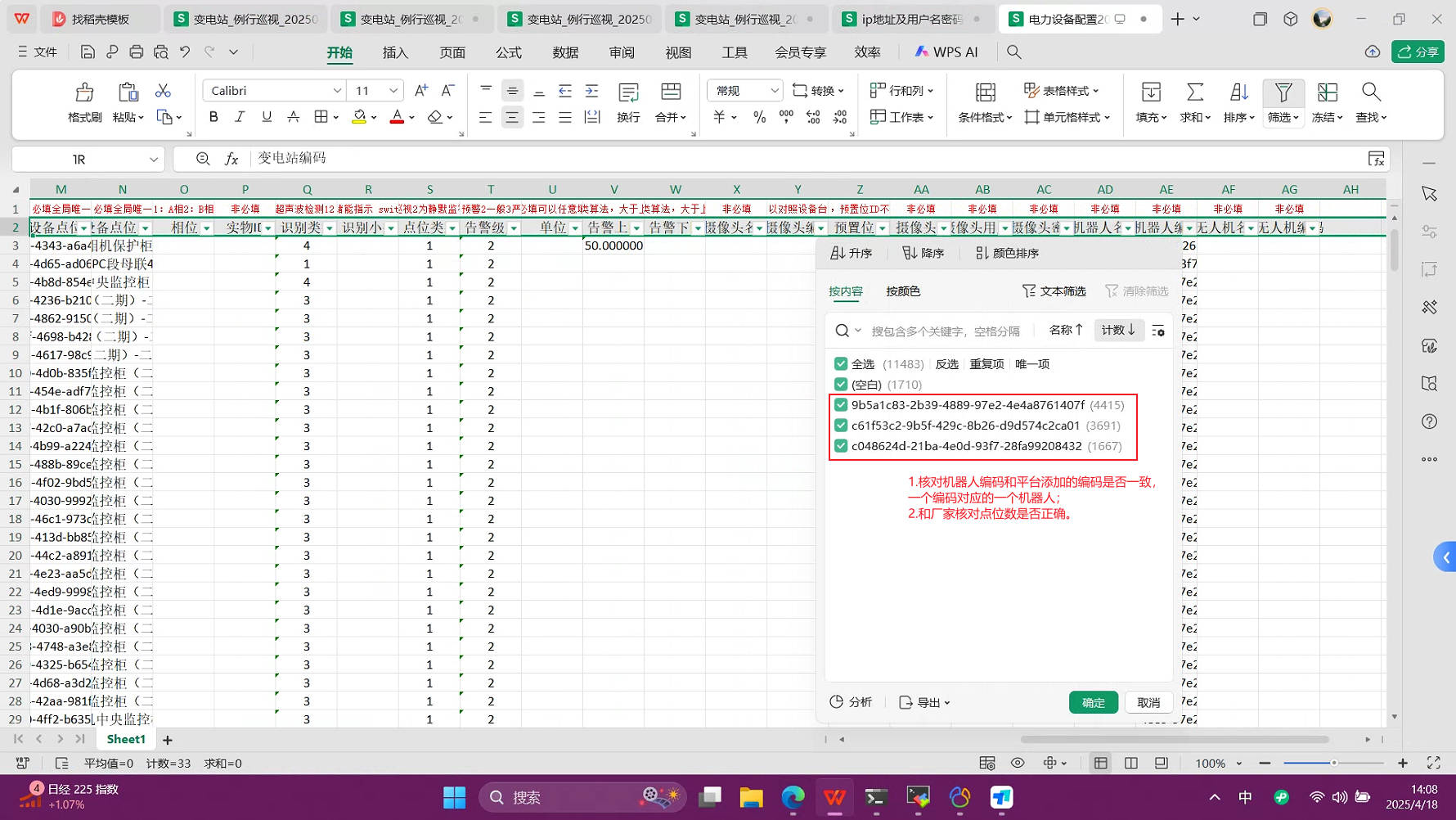
Task: Uncheck the 9b5a1c83-2b39 value checkbox
Action: (841, 404)
